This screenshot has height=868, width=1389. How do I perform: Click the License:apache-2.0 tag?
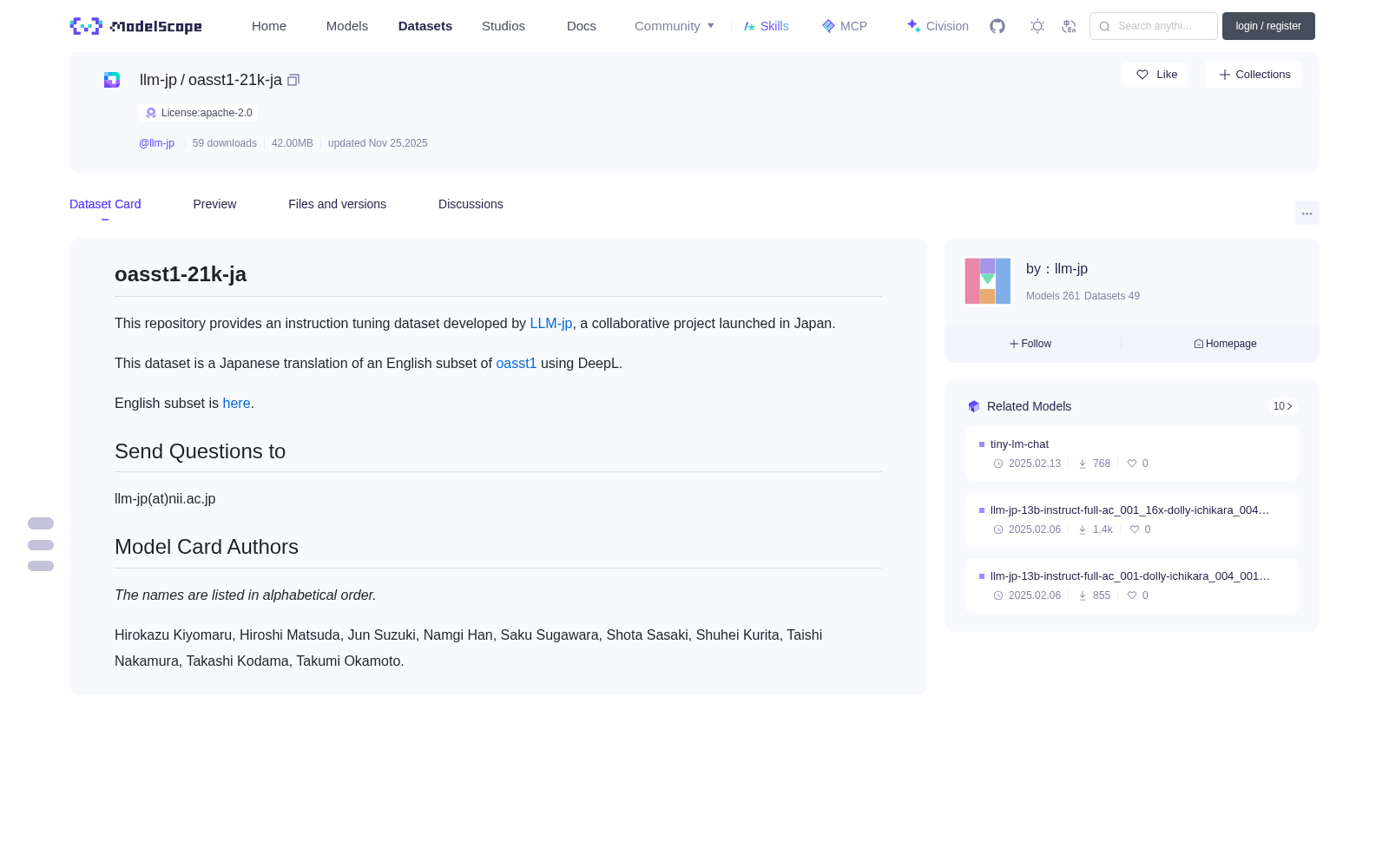click(x=198, y=113)
